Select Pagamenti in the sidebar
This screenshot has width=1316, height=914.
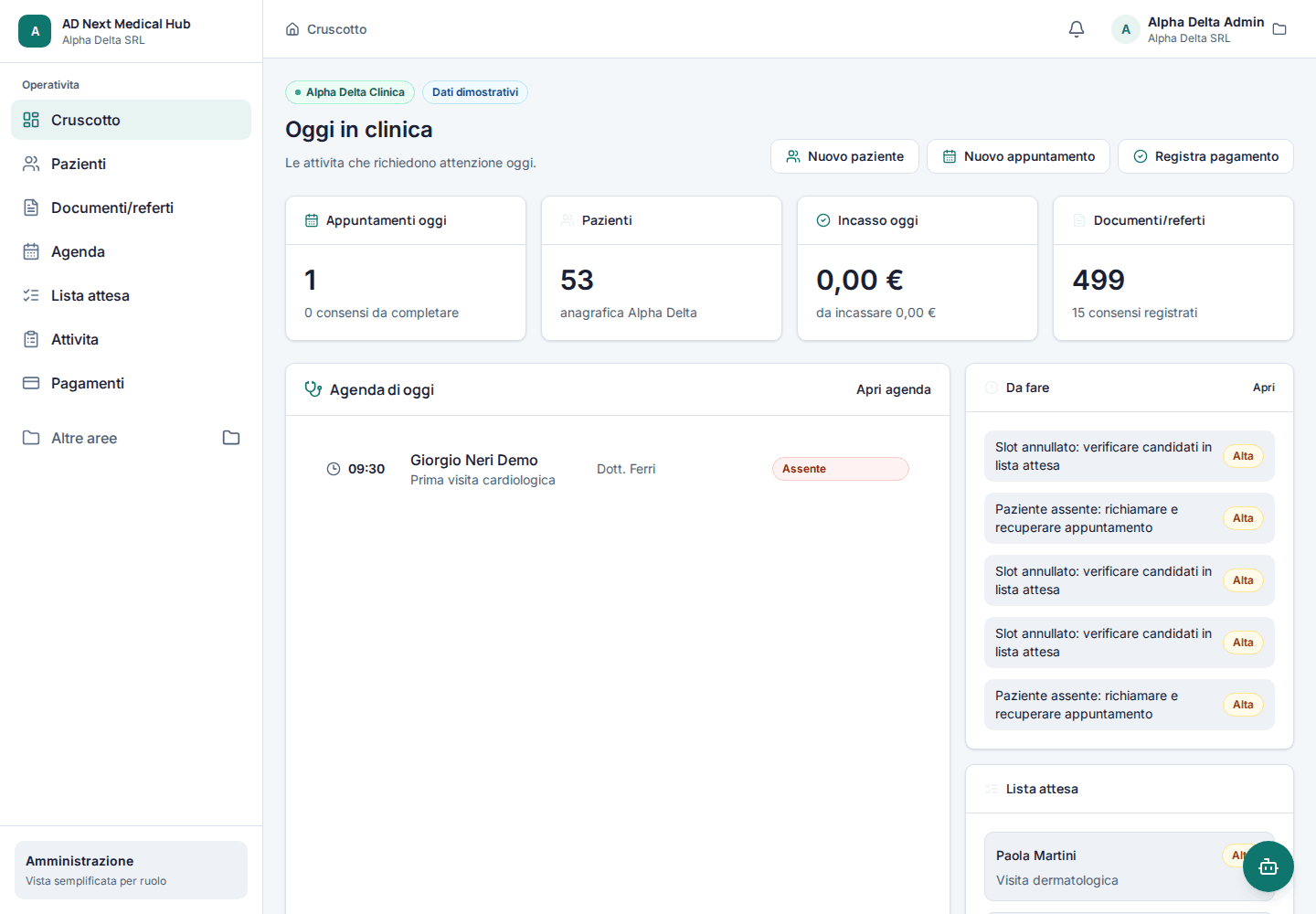point(132,383)
